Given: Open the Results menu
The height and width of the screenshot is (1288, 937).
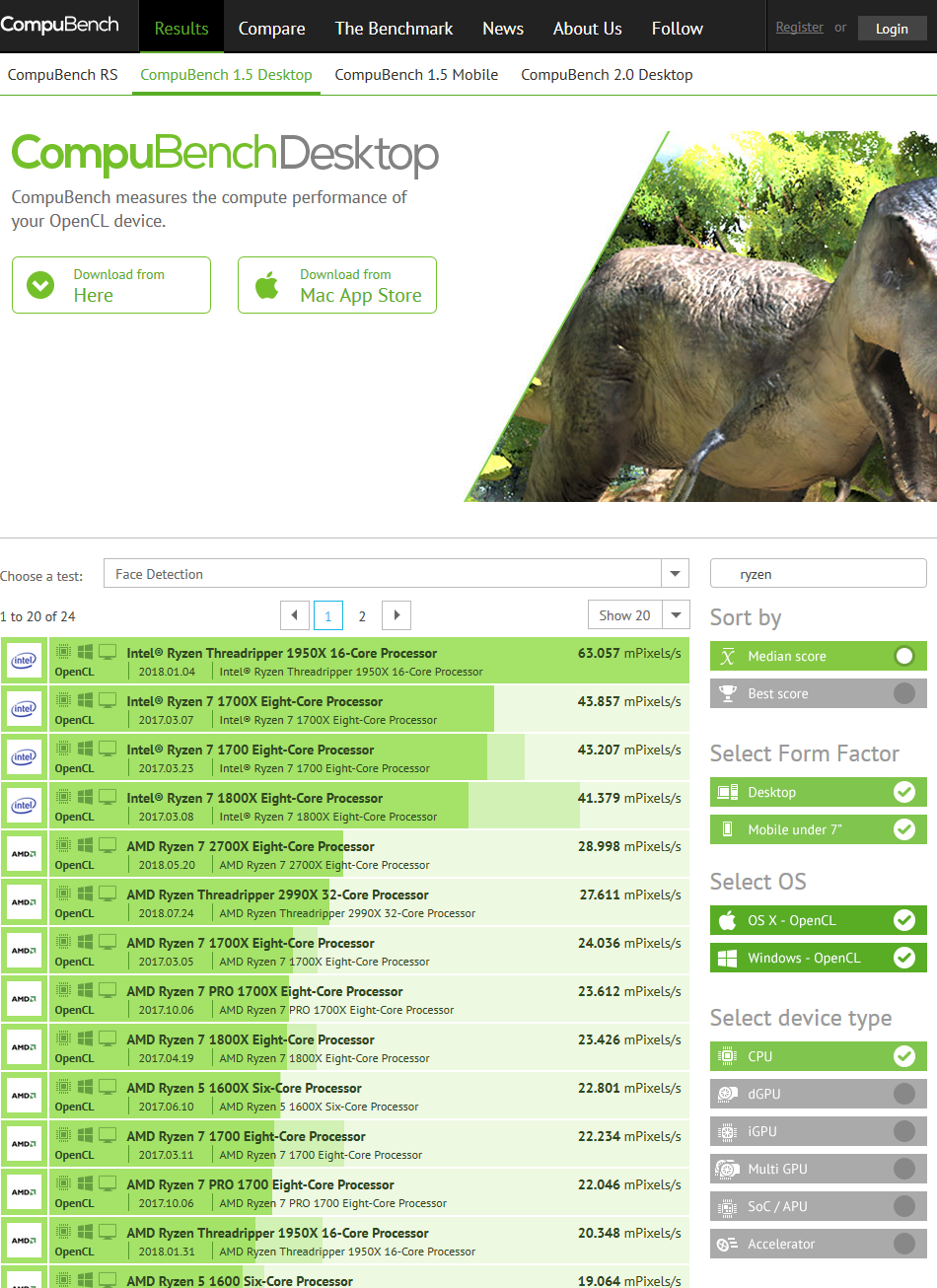Looking at the screenshot, I should pyautogui.click(x=181, y=28).
